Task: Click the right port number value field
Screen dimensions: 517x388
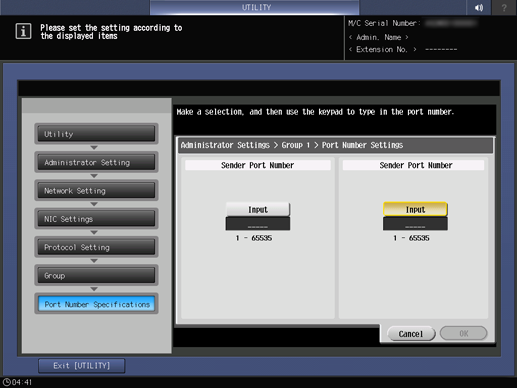Action: point(415,224)
